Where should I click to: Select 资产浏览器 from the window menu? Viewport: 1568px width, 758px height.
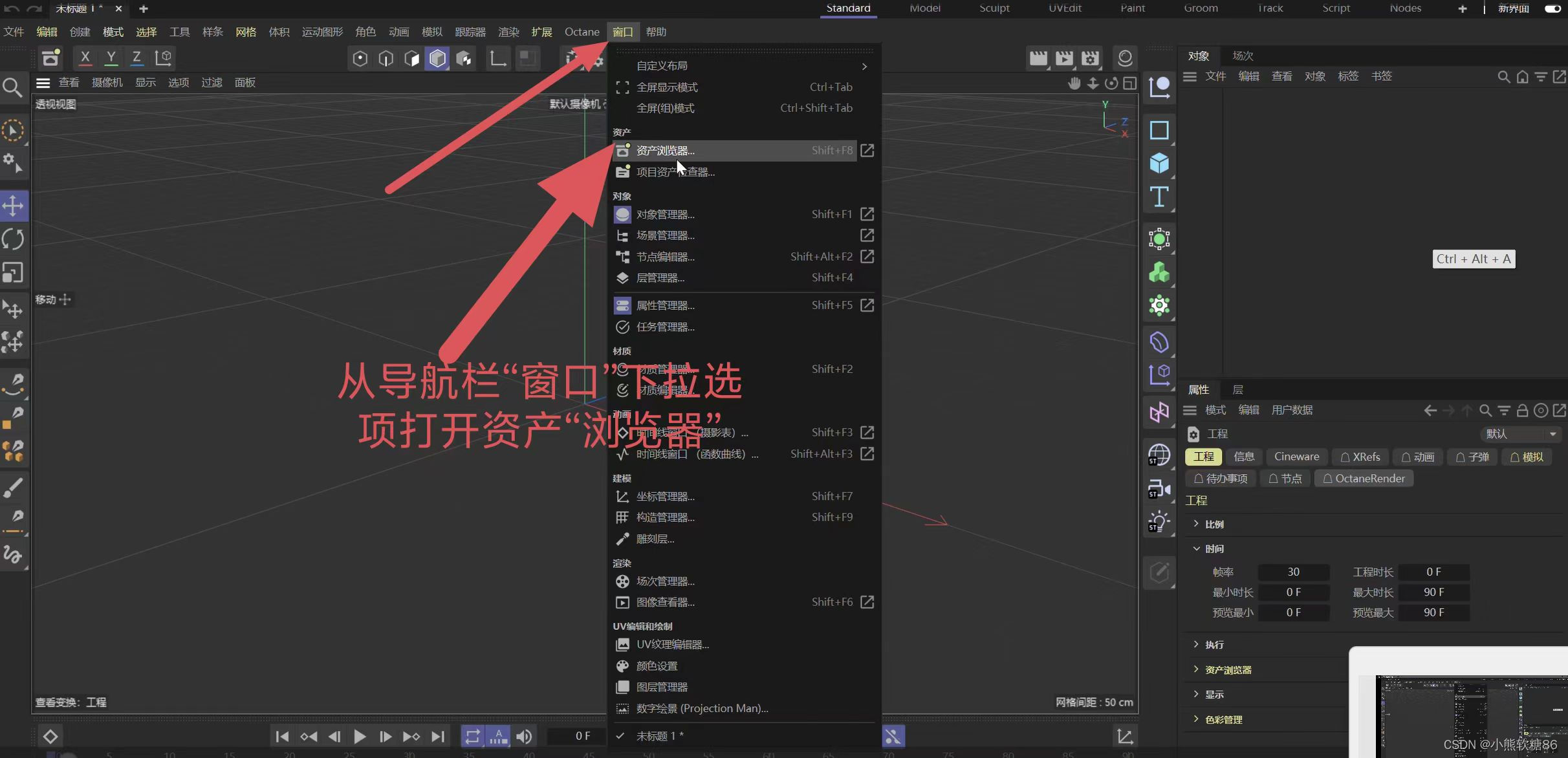pos(665,151)
